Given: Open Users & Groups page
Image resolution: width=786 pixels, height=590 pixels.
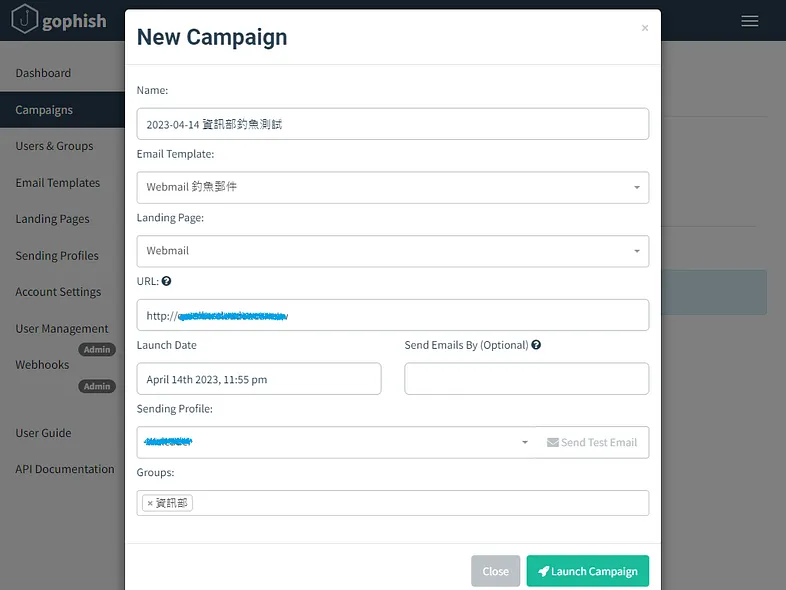Looking at the screenshot, I should [x=54, y=146].
